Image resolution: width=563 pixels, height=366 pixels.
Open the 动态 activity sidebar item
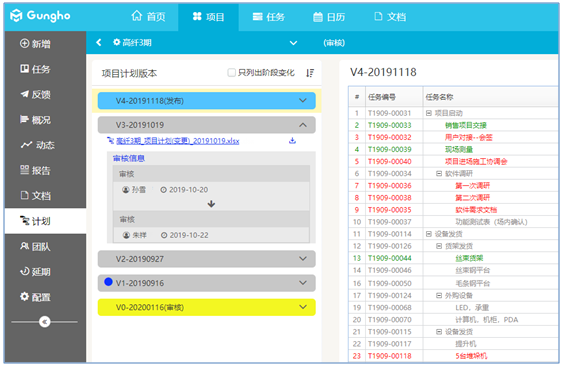point(38,145)
